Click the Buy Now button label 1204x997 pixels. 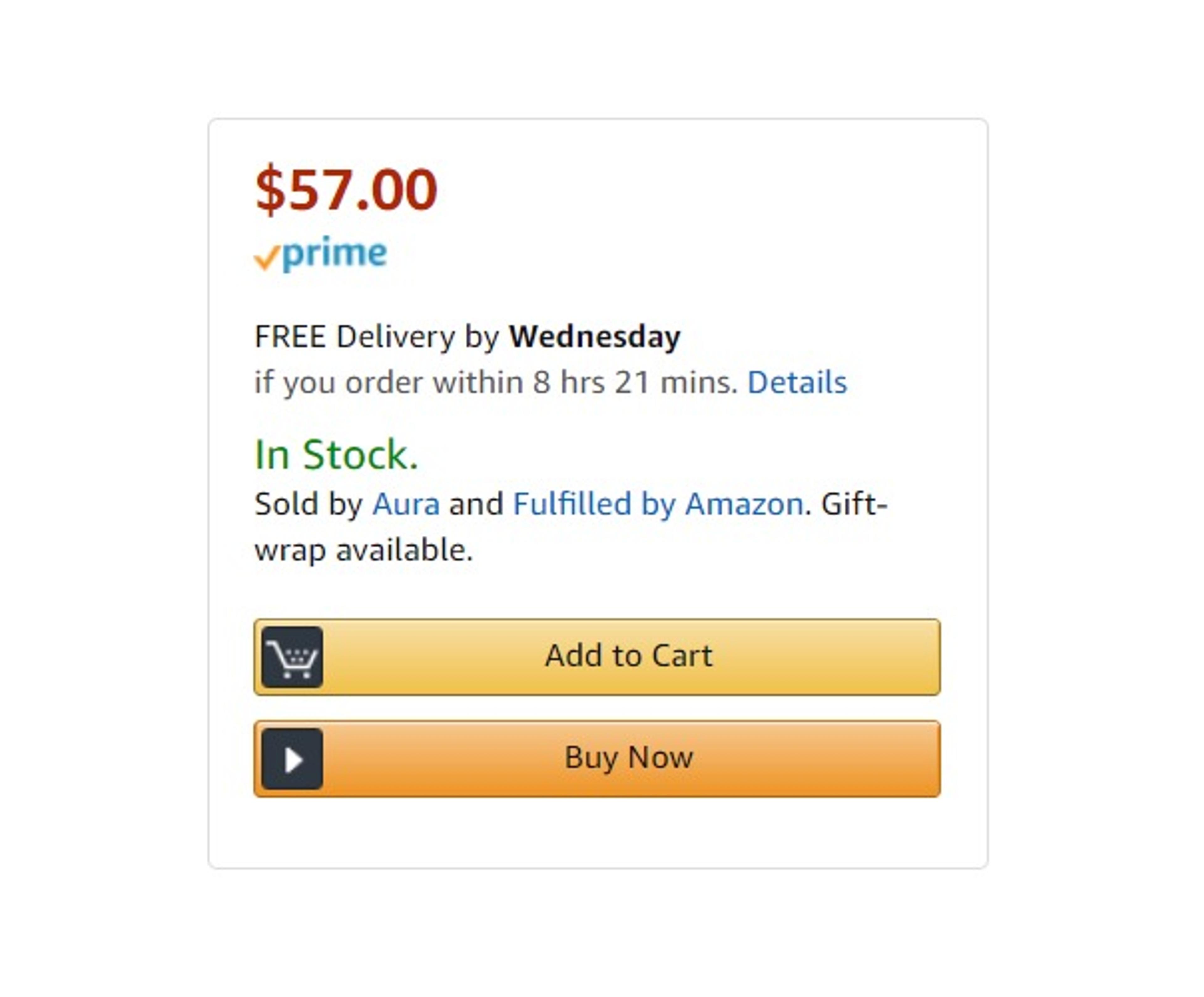629,757
